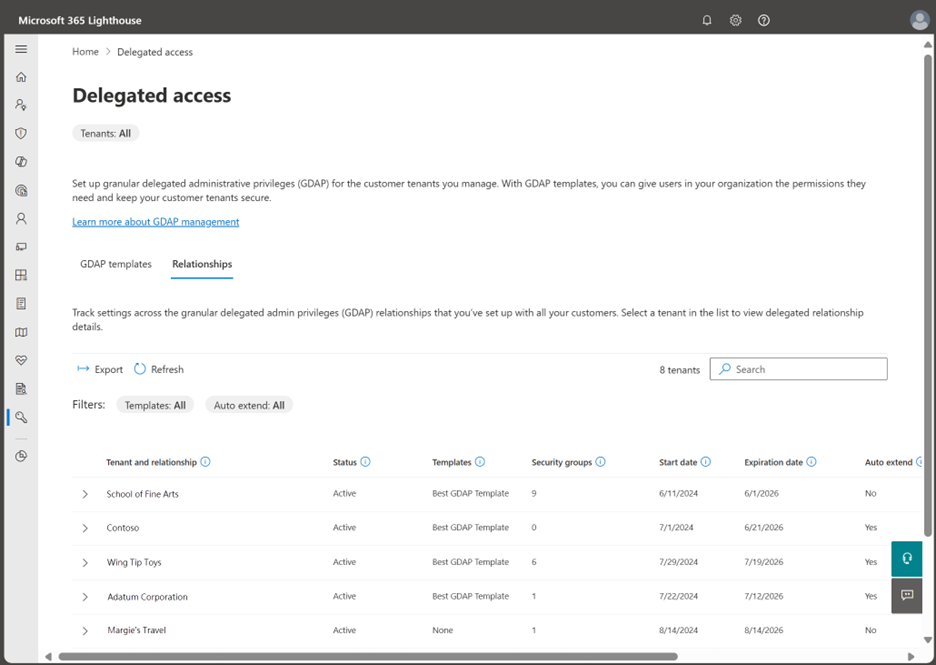This screenshot has width=936, height=665.
Task: Open the target-shaped sidebar icon
Action: coord(21,190)
